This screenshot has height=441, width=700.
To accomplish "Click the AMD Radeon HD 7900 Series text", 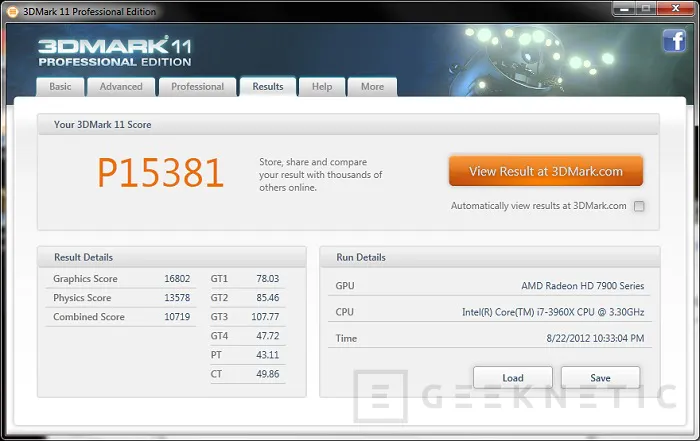I will pyautogui.click(x=583, y=286).
